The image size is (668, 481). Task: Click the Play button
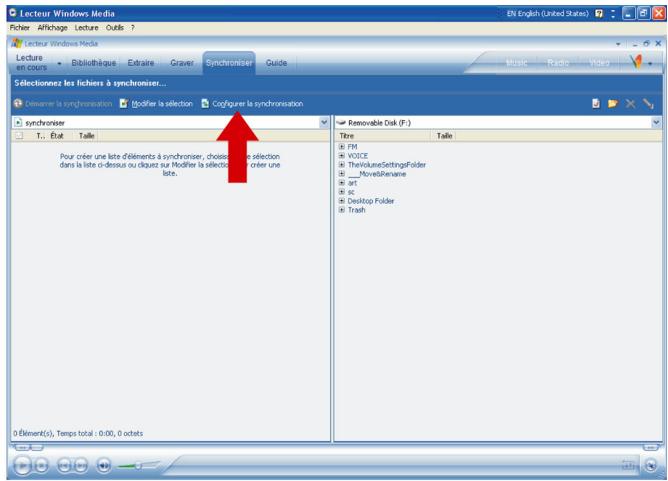pos(23,465)
